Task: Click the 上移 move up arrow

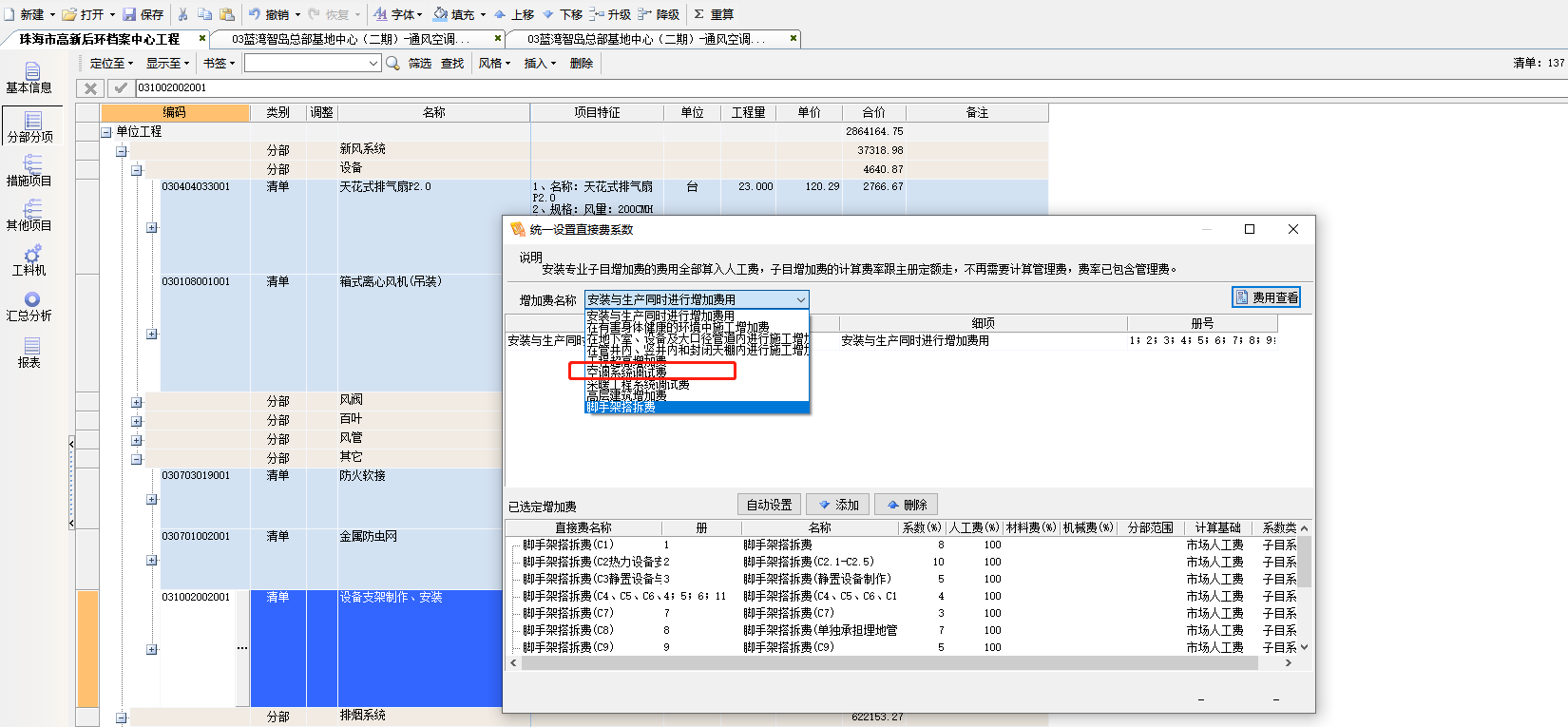Action: pyautogui.click(x=500, y=14)
